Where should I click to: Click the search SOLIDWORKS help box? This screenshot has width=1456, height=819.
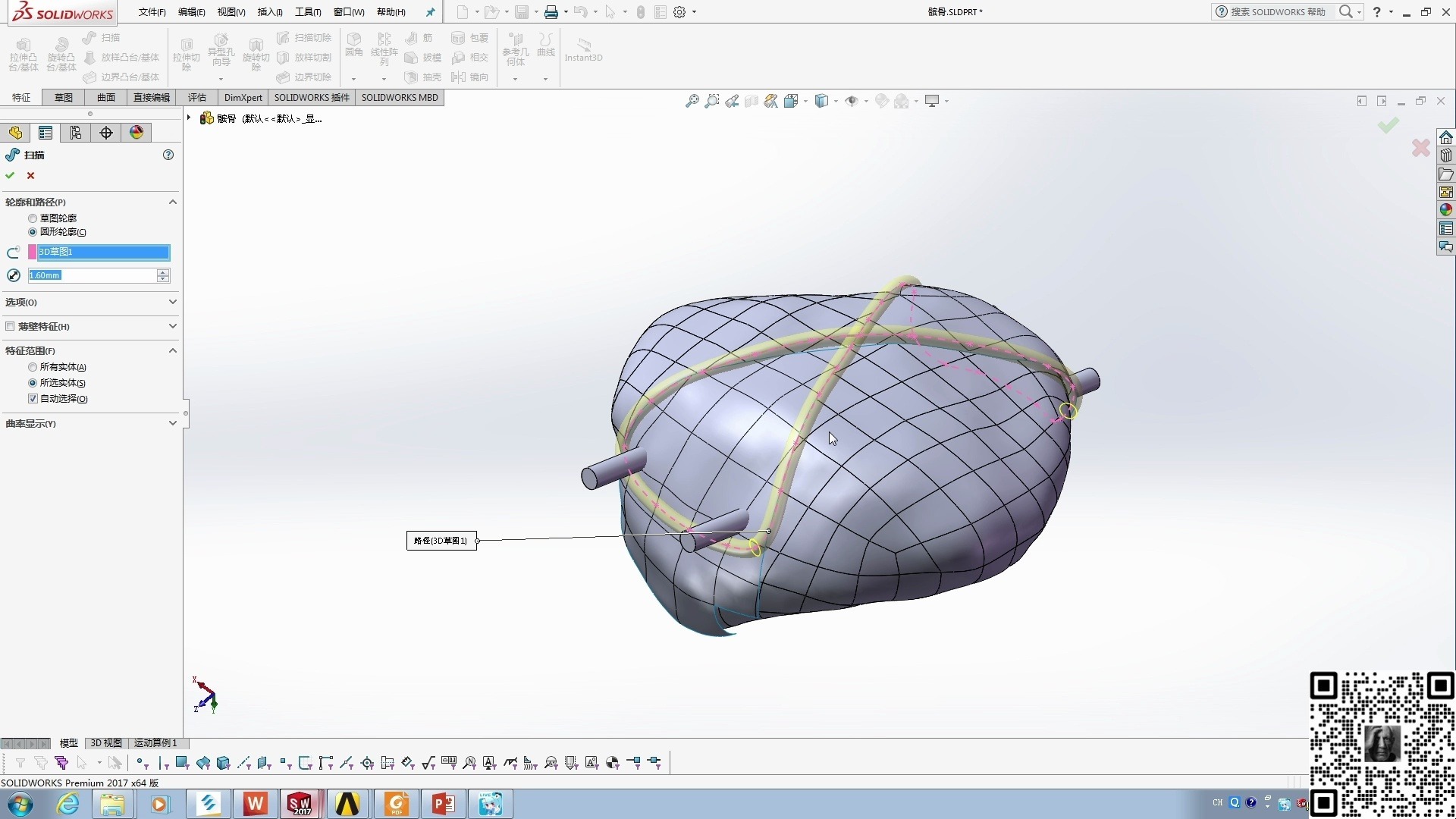coord(1278,12)
